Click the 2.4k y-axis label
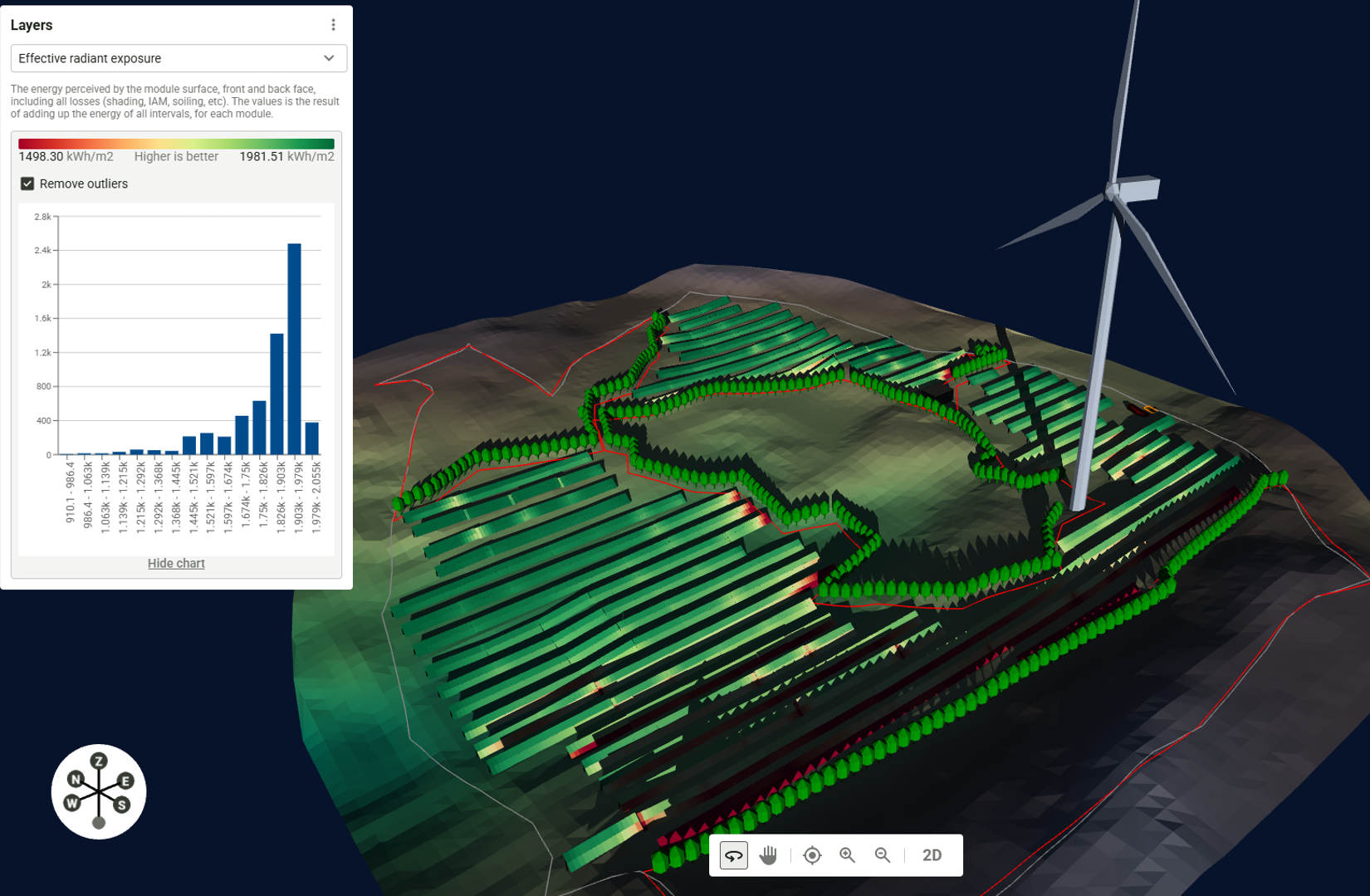The image size is (1370, 896). coord(42,250)
